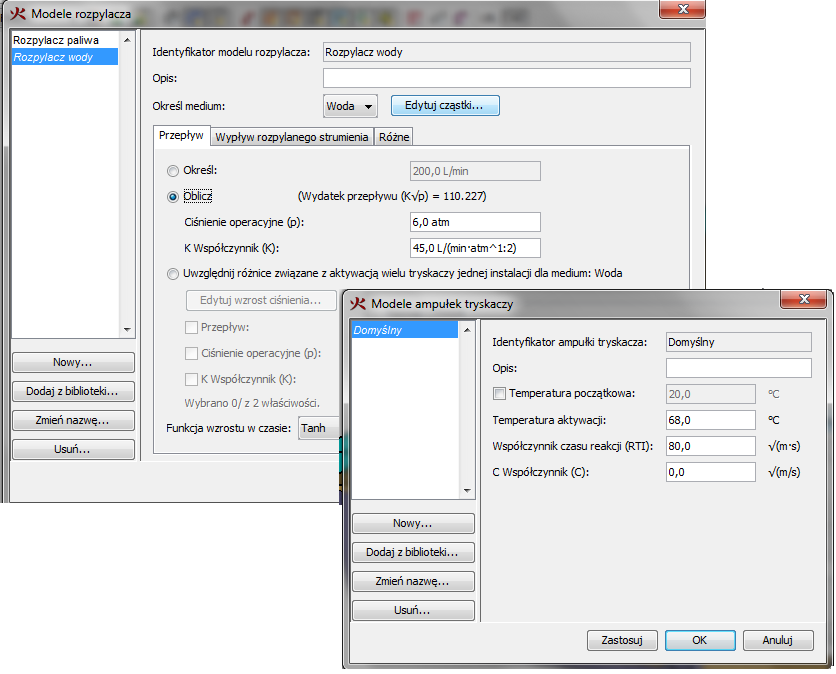The width and height of the screenshot is (836, 674).
Task: Click the ampoule list scroll-down arrow
Action: click(x=467, y=491)
